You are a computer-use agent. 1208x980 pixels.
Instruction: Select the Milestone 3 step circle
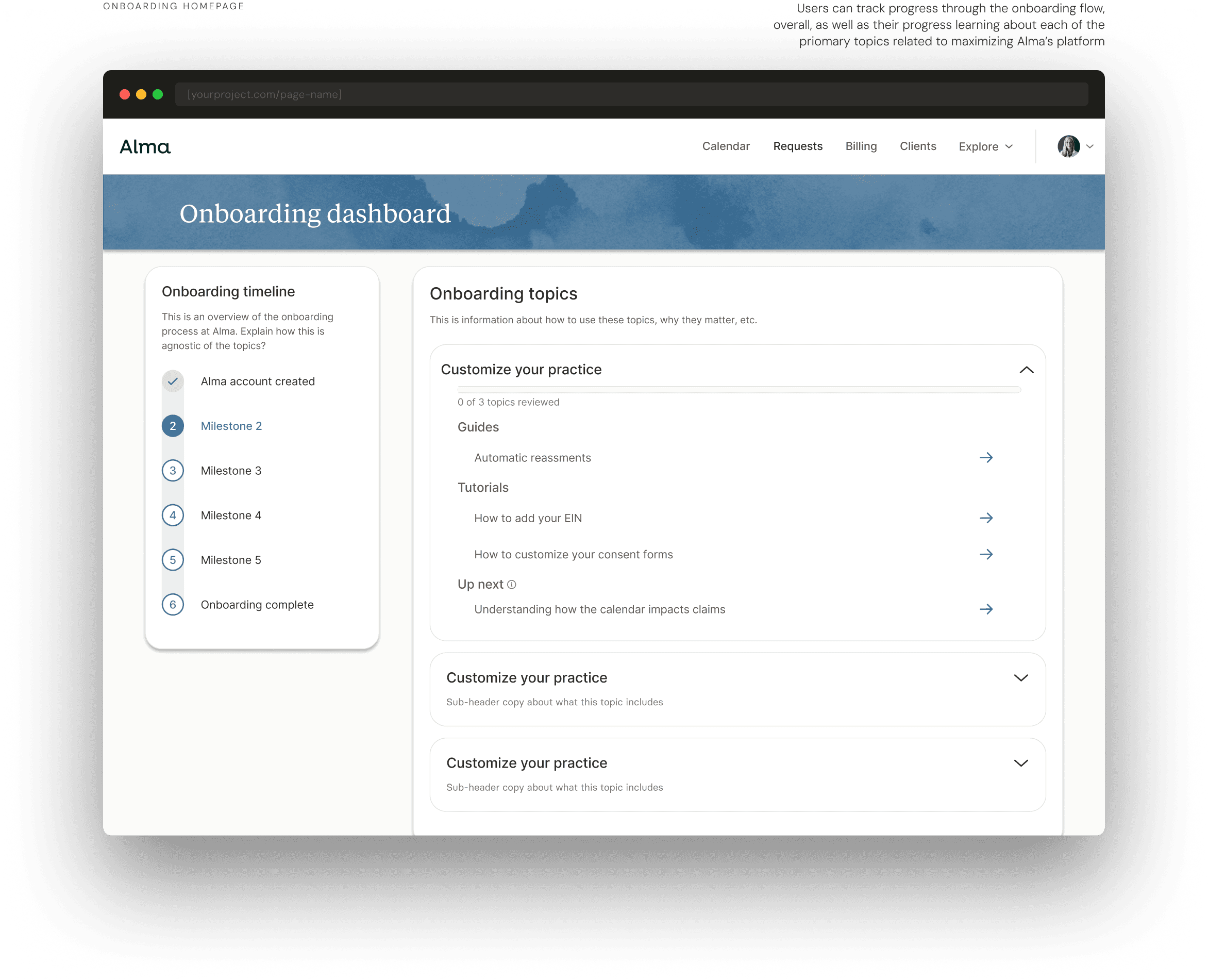[x=173, y=471]
